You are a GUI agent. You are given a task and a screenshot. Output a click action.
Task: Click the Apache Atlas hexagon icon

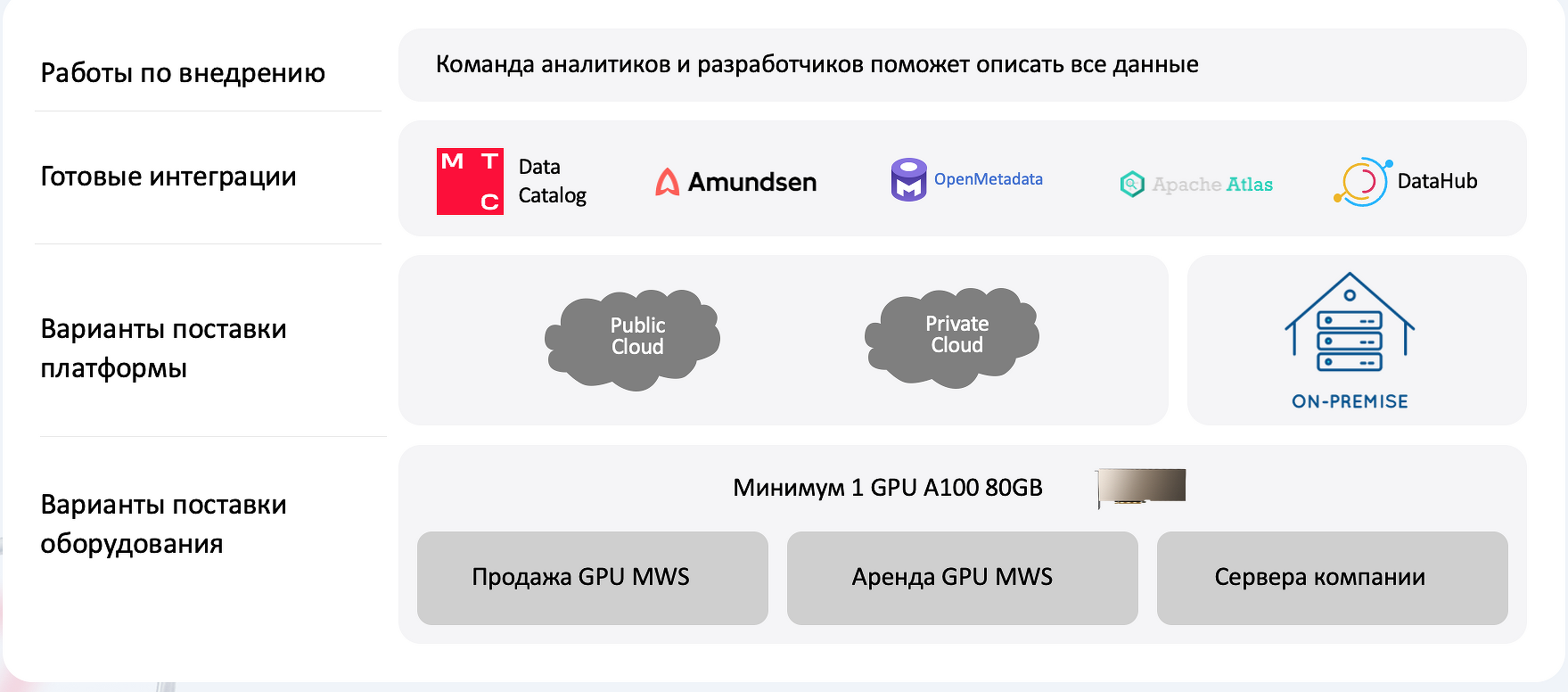pyautogui.click(x=1132, y=184)
